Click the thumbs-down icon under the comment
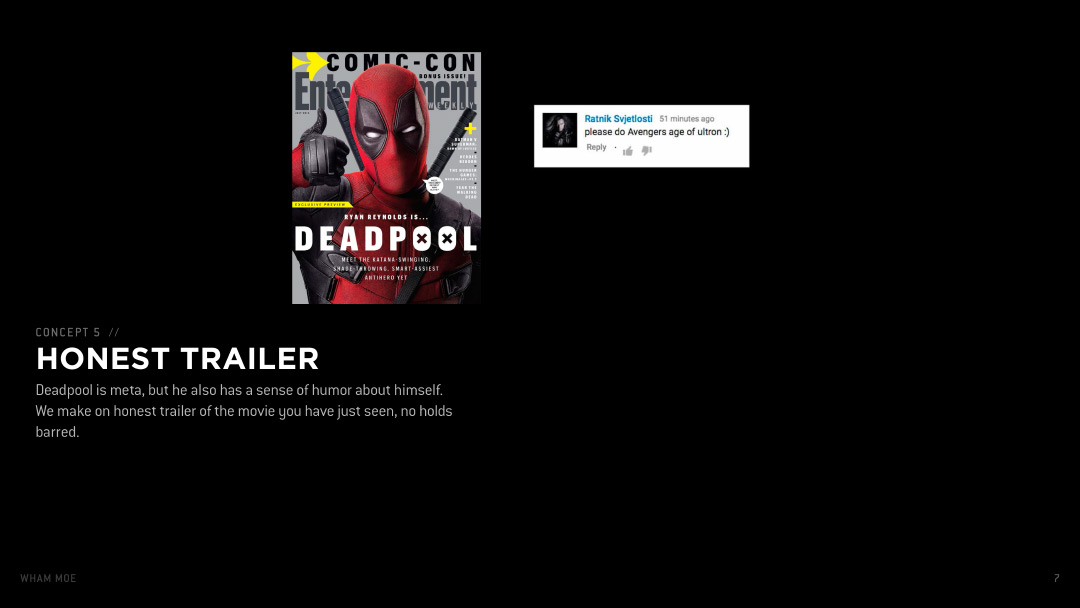 pyautogui.click(x=646, y=151)
